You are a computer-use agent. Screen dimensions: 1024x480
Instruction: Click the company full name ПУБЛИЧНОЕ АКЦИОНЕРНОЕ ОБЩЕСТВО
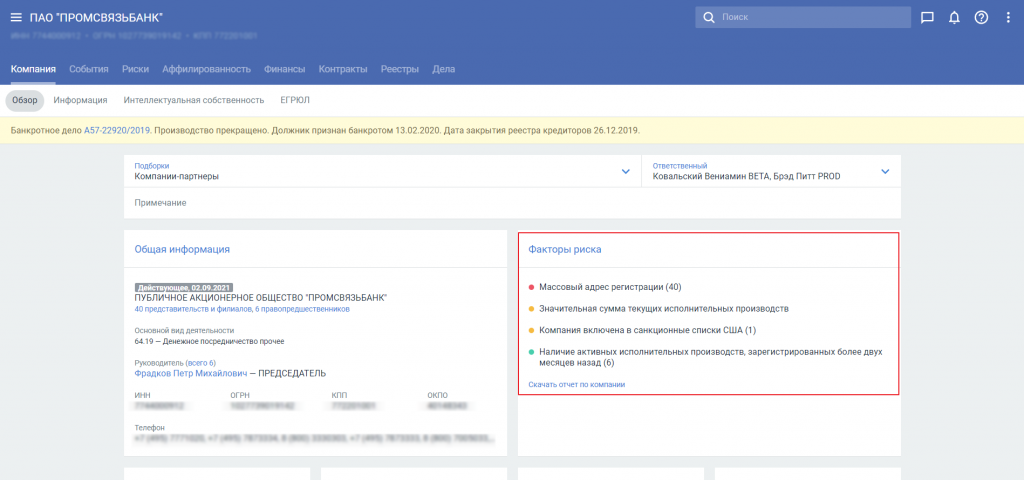coord(261,298)
